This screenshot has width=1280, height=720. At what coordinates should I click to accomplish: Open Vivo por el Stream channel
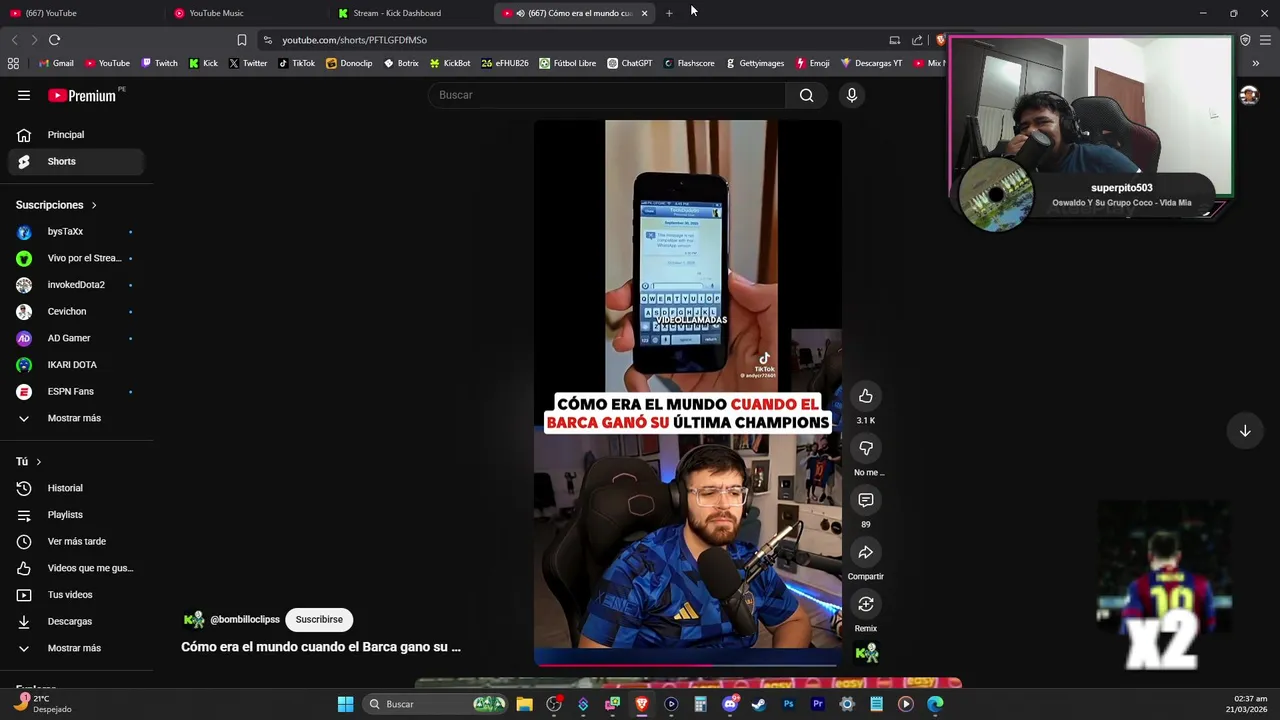point(76,258)
